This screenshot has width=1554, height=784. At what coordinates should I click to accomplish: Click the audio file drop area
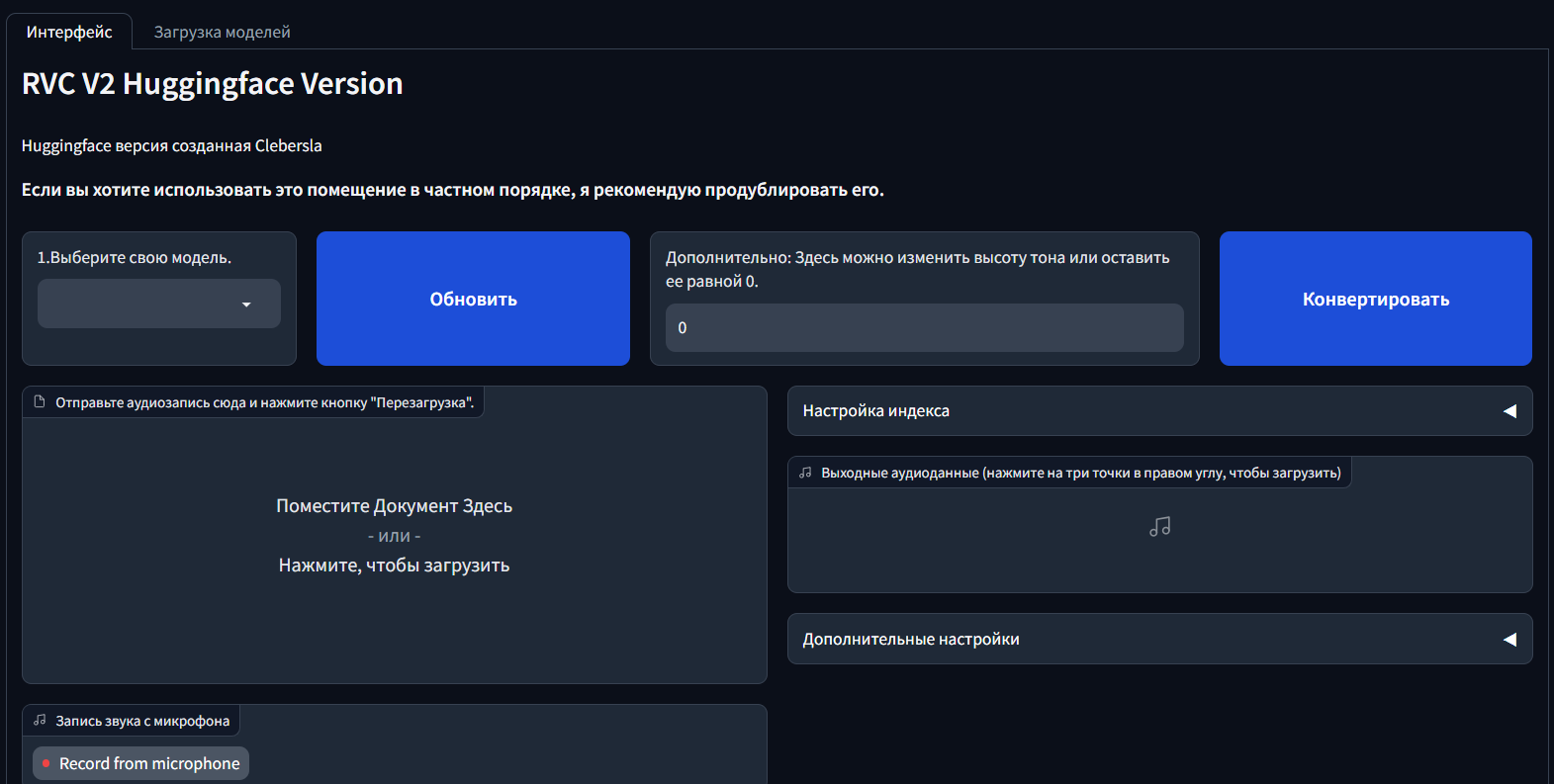pos(395,535)
